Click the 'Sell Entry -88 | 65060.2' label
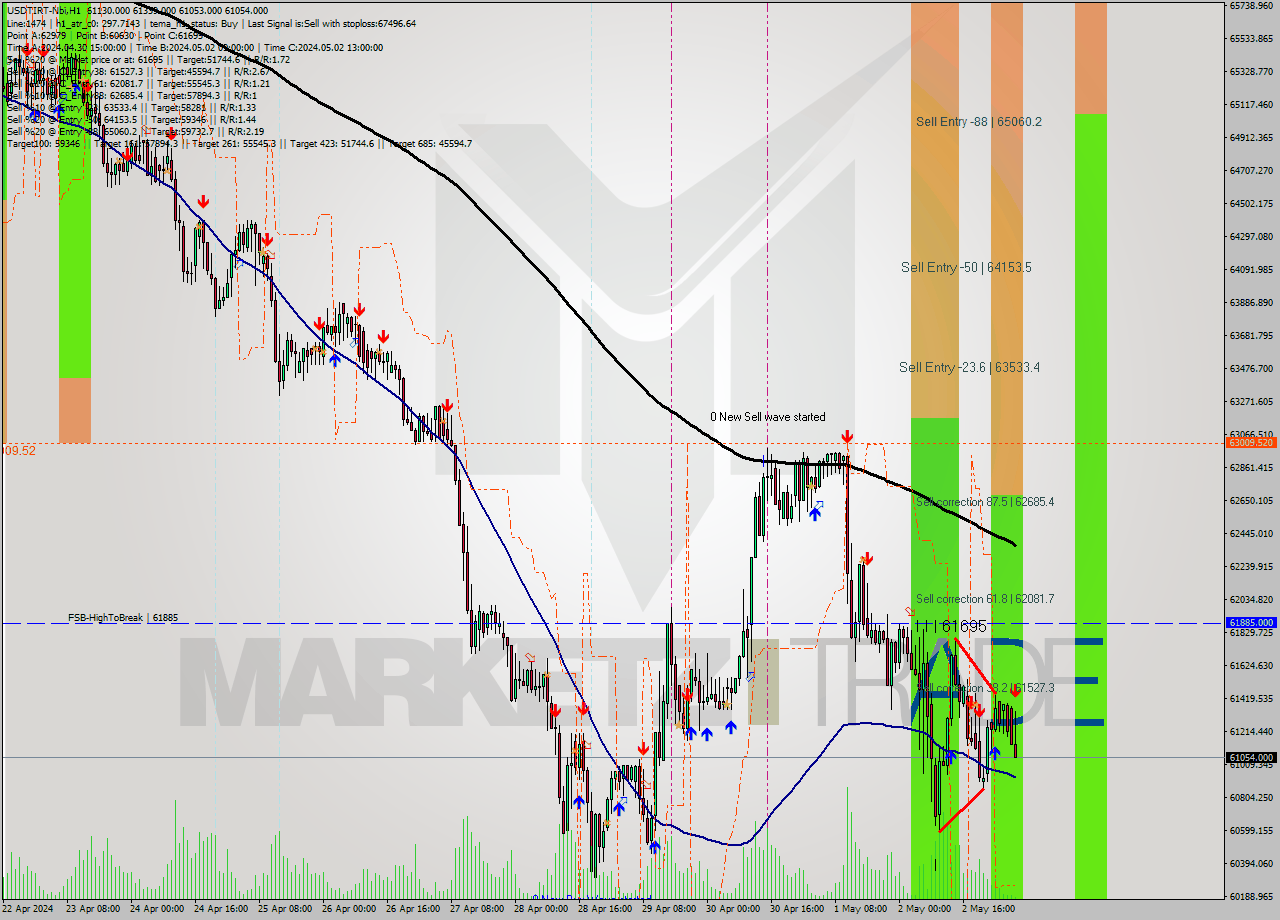 click(x=978, y=121)
